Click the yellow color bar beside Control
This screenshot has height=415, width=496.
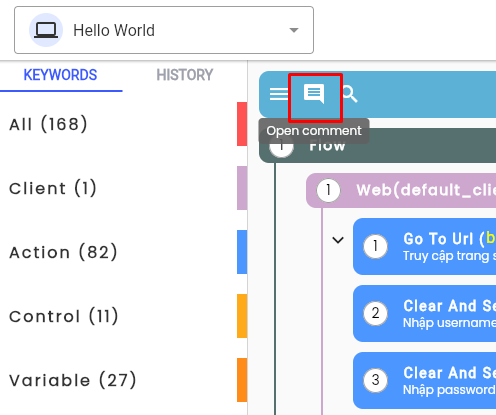tap(242, 316)
